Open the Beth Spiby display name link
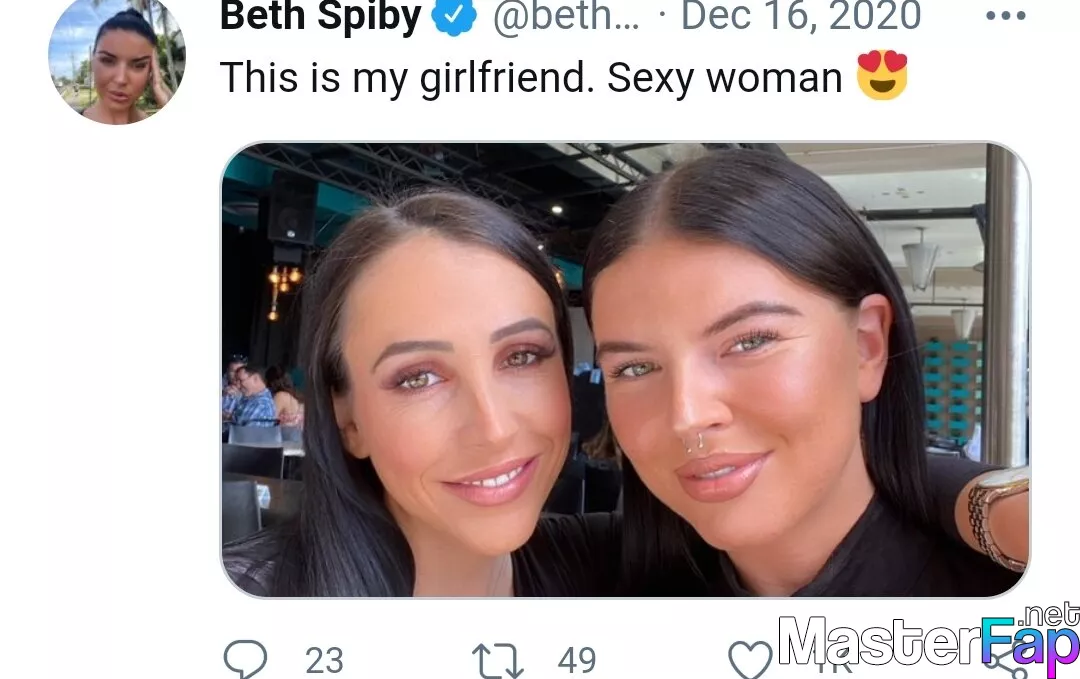The height and width of the screenshot is (679, 1080). coord(320,17)
